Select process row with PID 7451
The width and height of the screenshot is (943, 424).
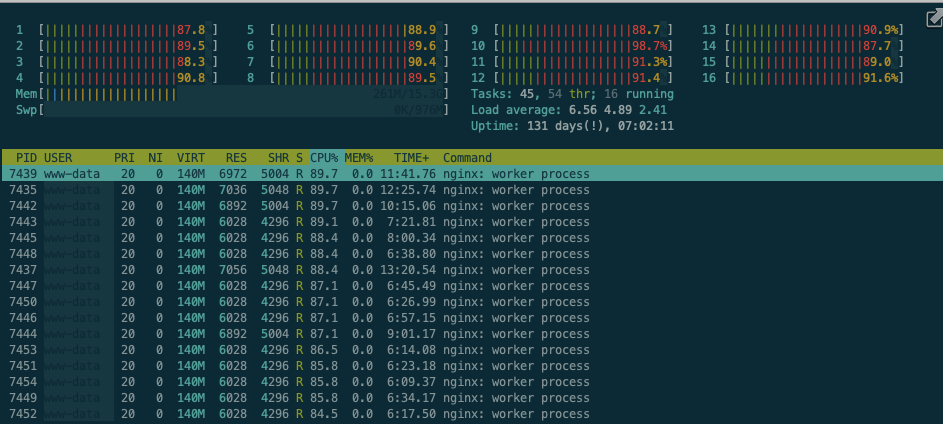[x=472, y=366]
